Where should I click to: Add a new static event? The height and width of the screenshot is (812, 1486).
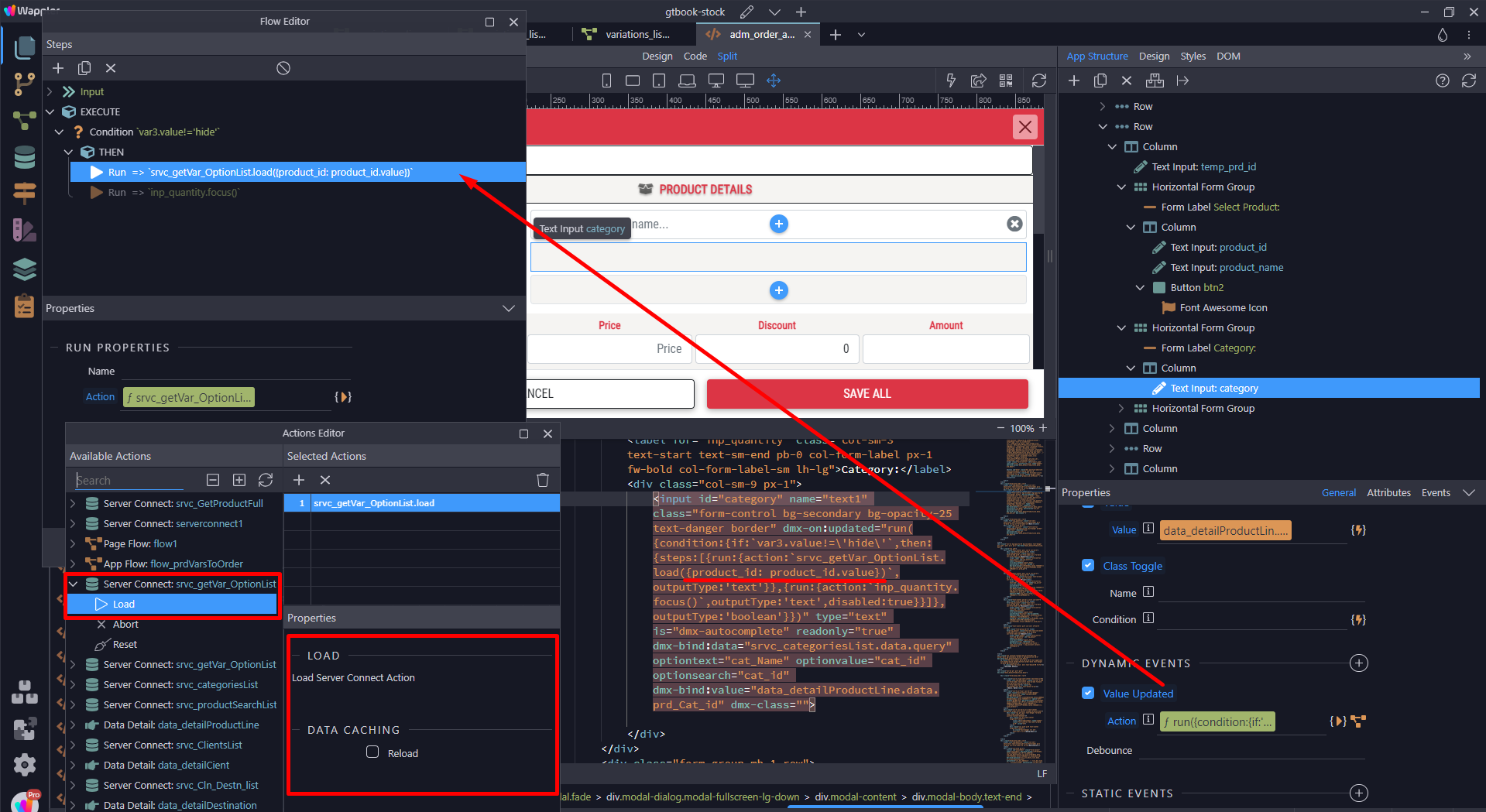tap(1358, 793)
